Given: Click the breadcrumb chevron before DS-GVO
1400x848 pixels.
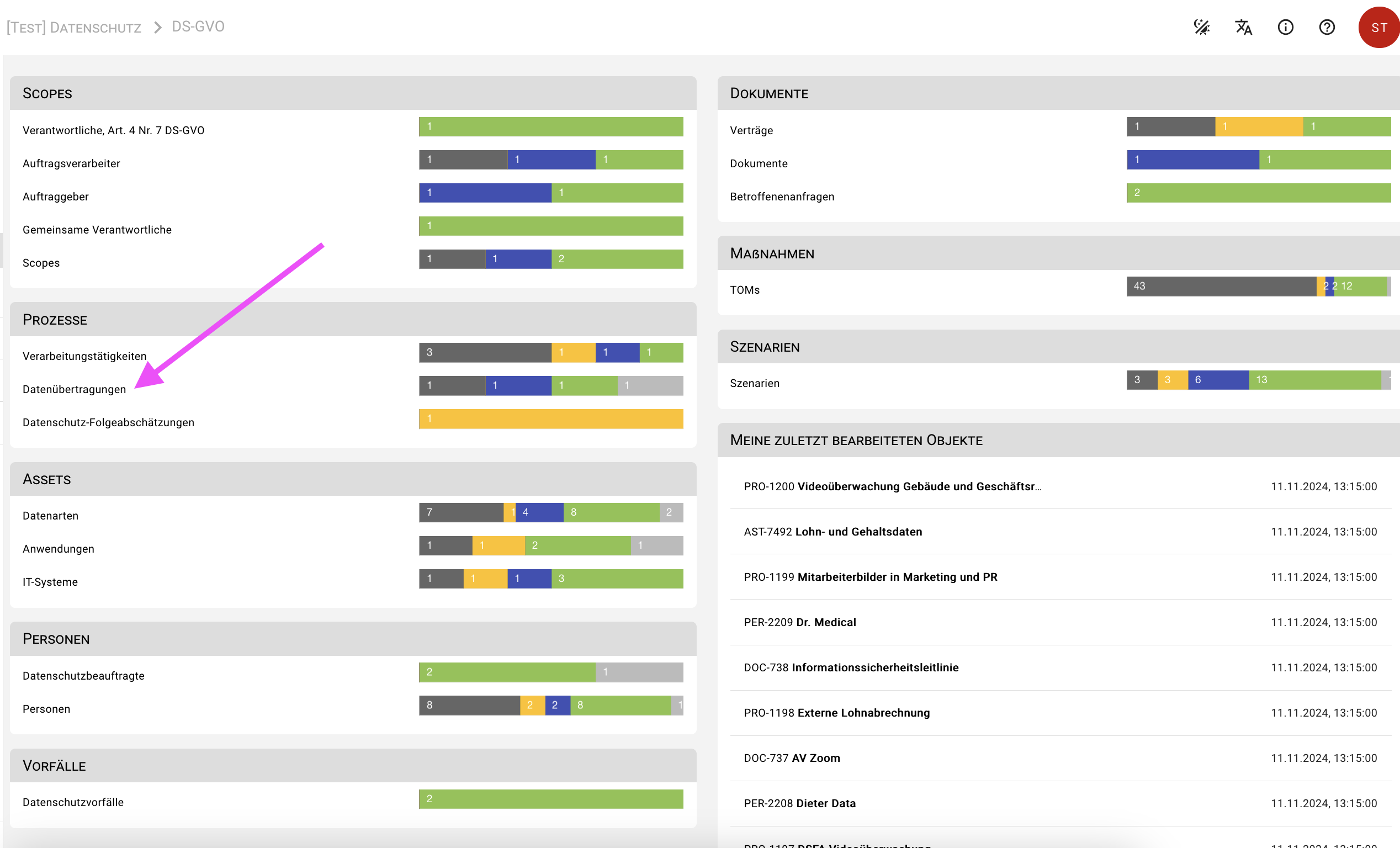Looking at the screenshot, I should [157, 27].
